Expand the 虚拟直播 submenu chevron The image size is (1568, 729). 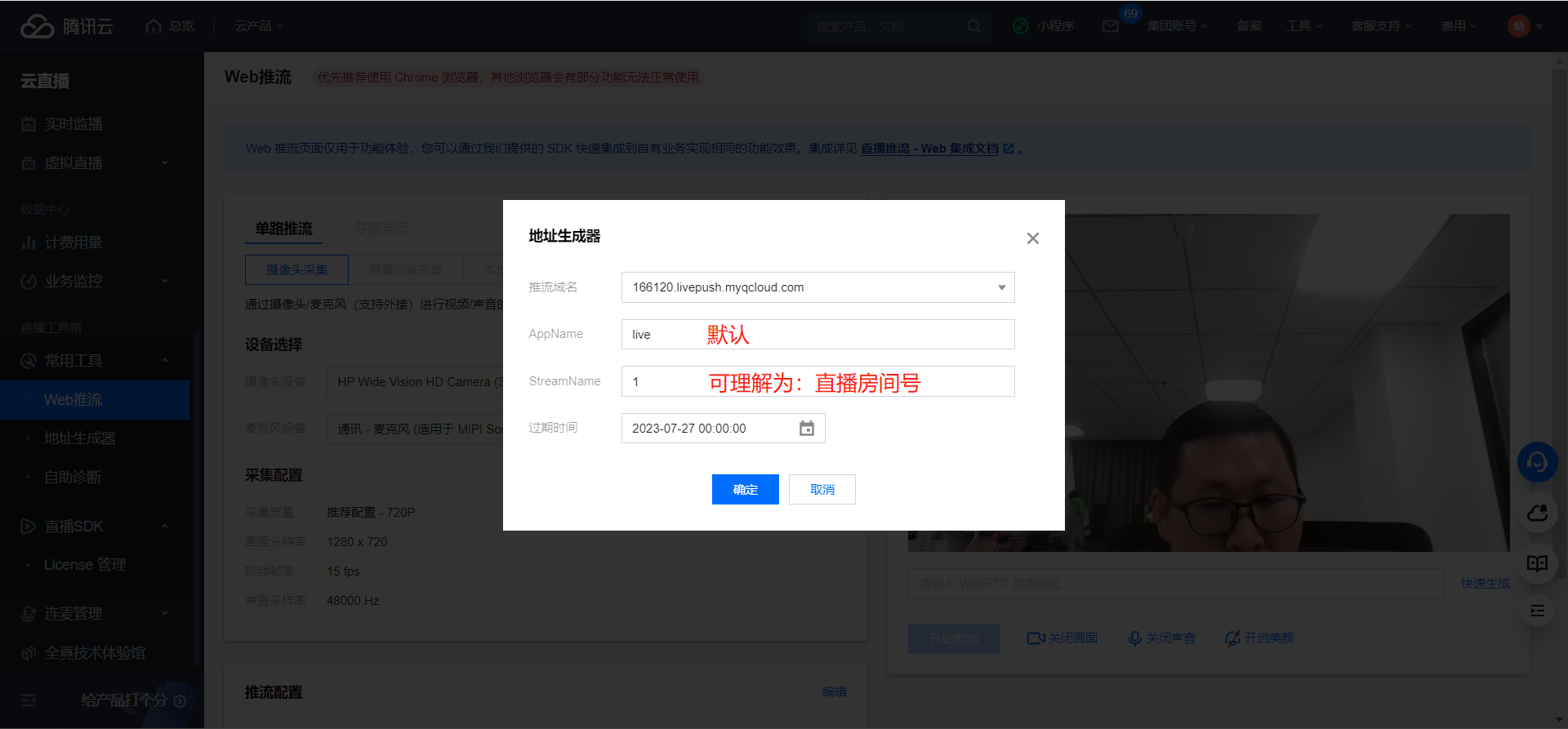coord(165,163)
